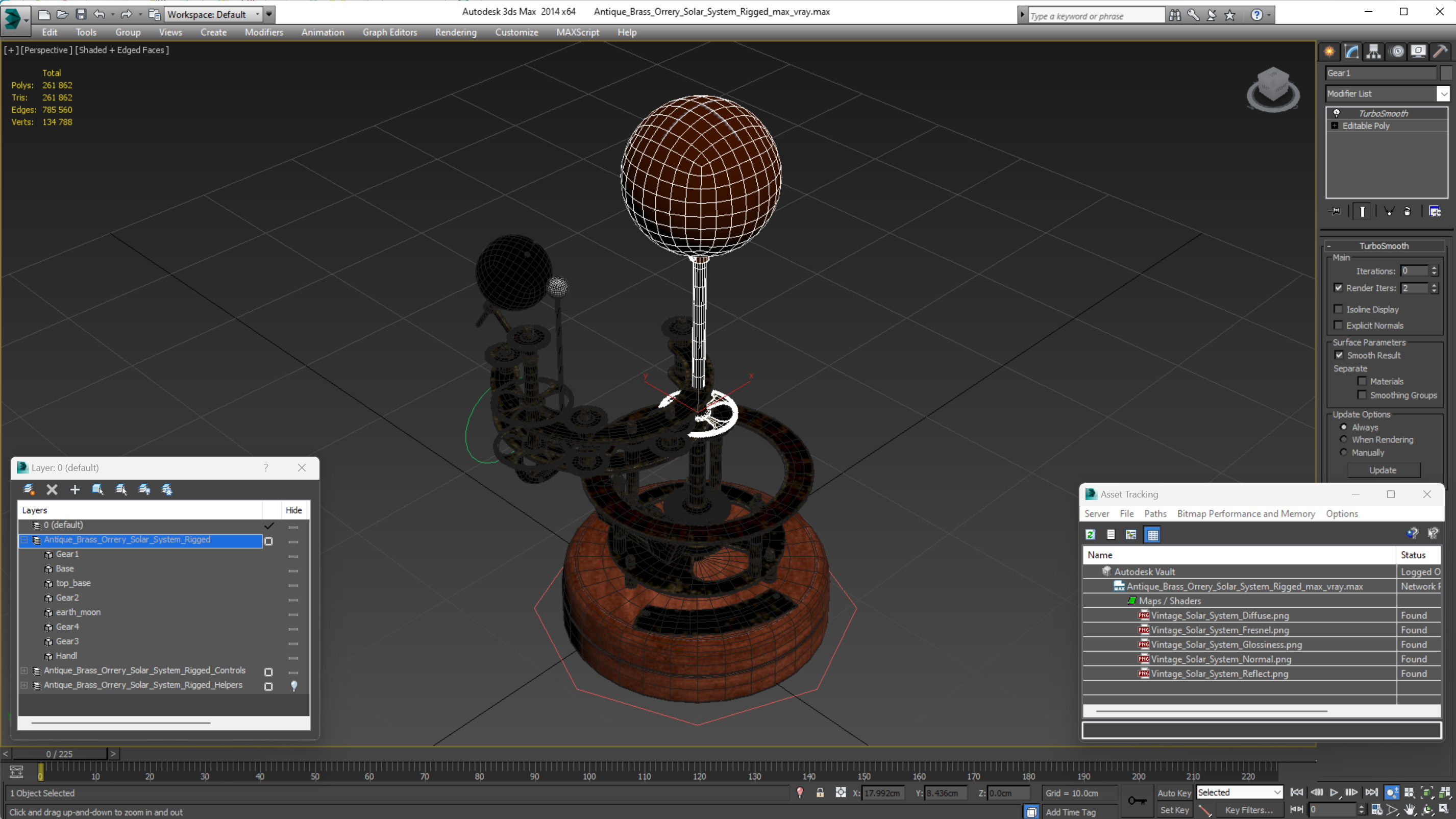Screen dimensions: 1456x819
Task: Select the Manually update option
Action: [1344, 452]
